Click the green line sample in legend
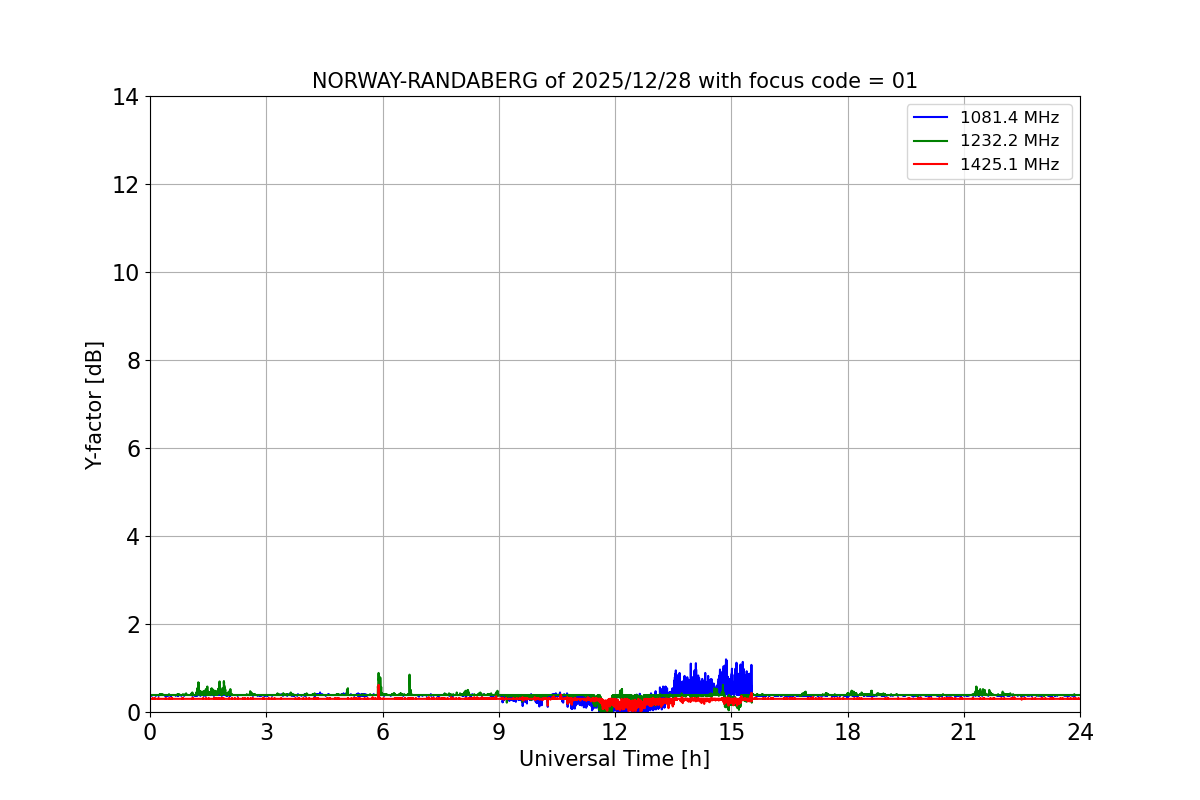 [930, 141]
